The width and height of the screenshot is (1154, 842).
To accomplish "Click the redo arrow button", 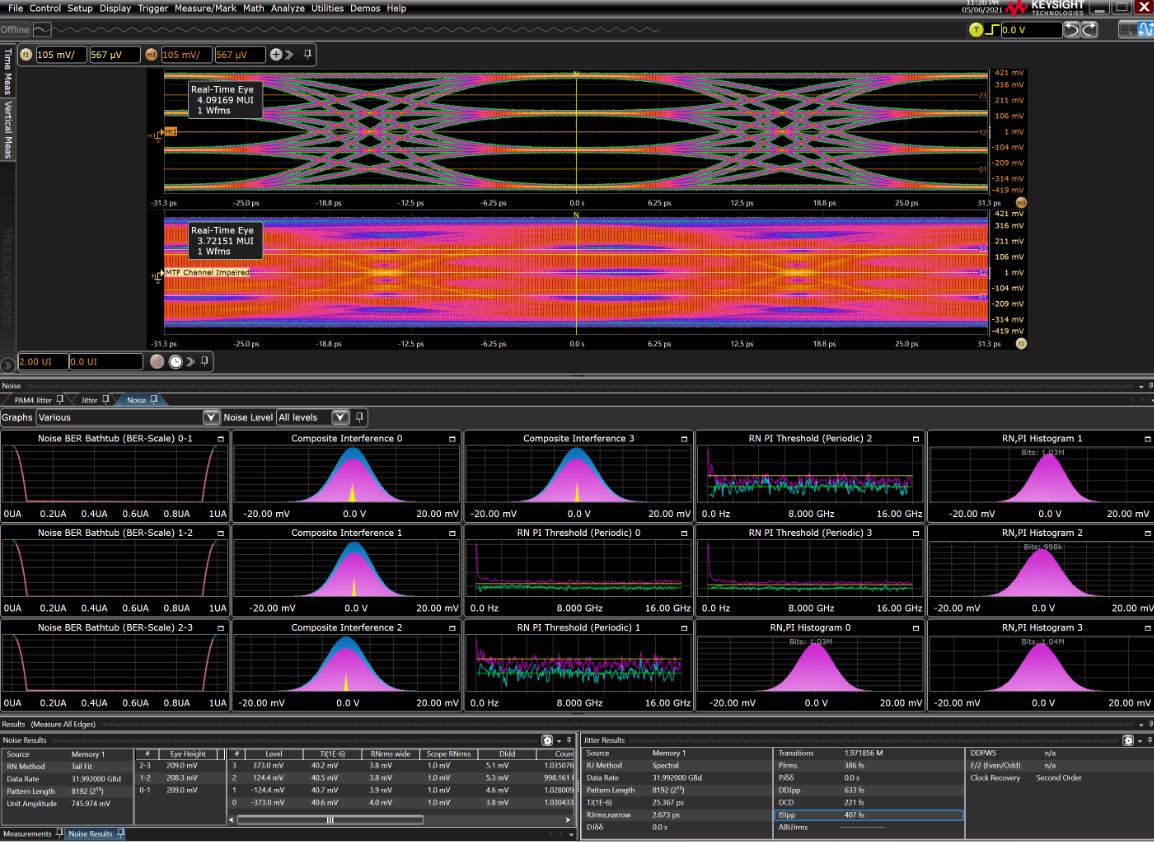I will point(1089,29).
